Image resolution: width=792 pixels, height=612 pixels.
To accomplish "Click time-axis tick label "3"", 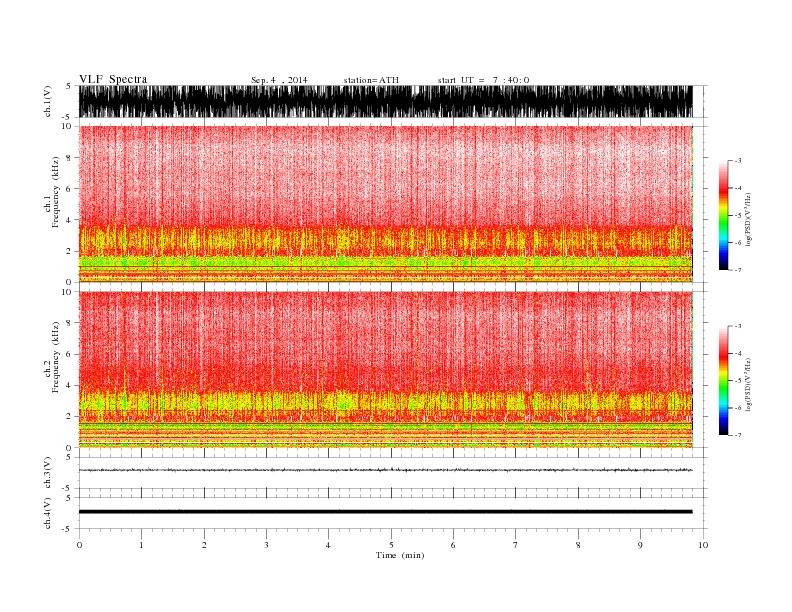I will (266, 545).
